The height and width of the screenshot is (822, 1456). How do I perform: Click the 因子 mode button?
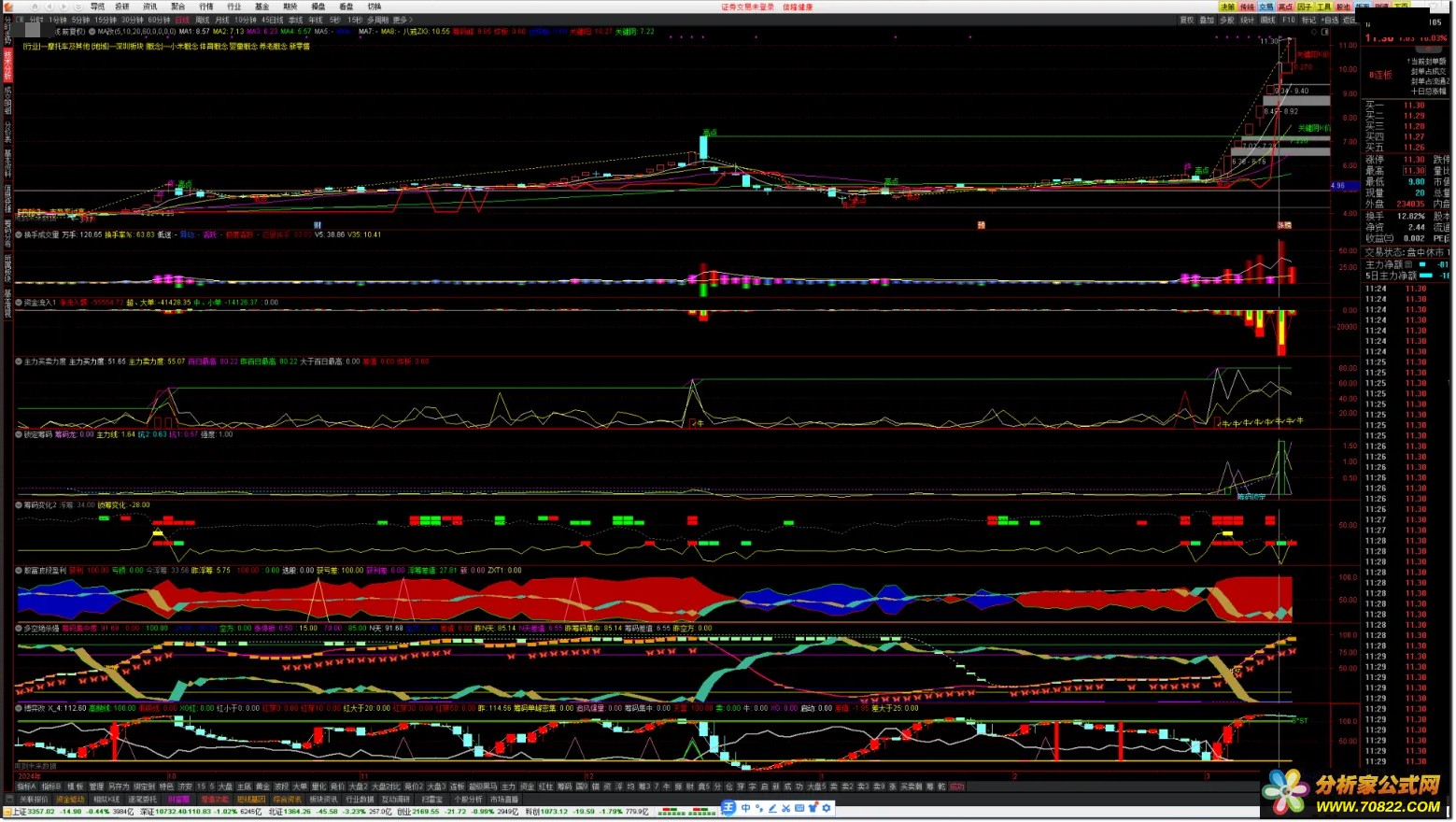tap(1304, 7)
